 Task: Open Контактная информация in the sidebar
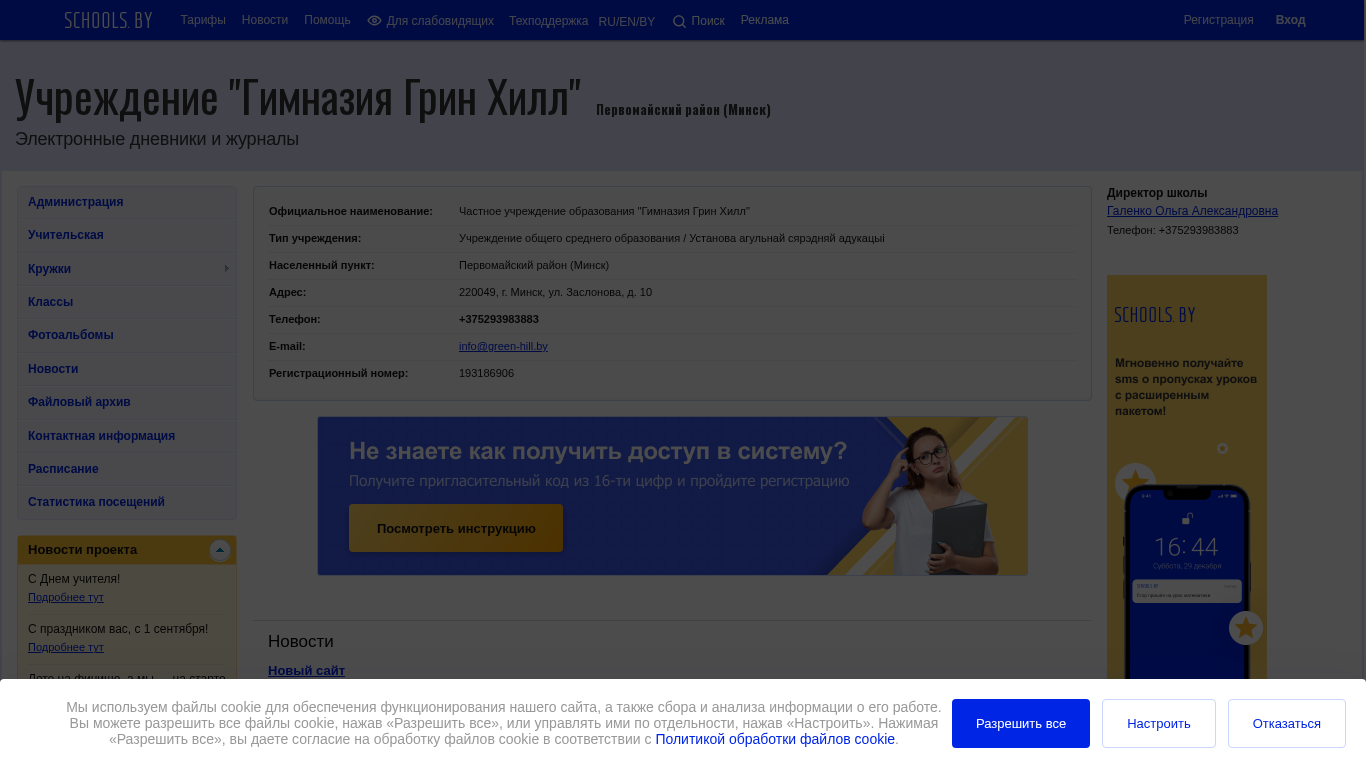(127, 436)
